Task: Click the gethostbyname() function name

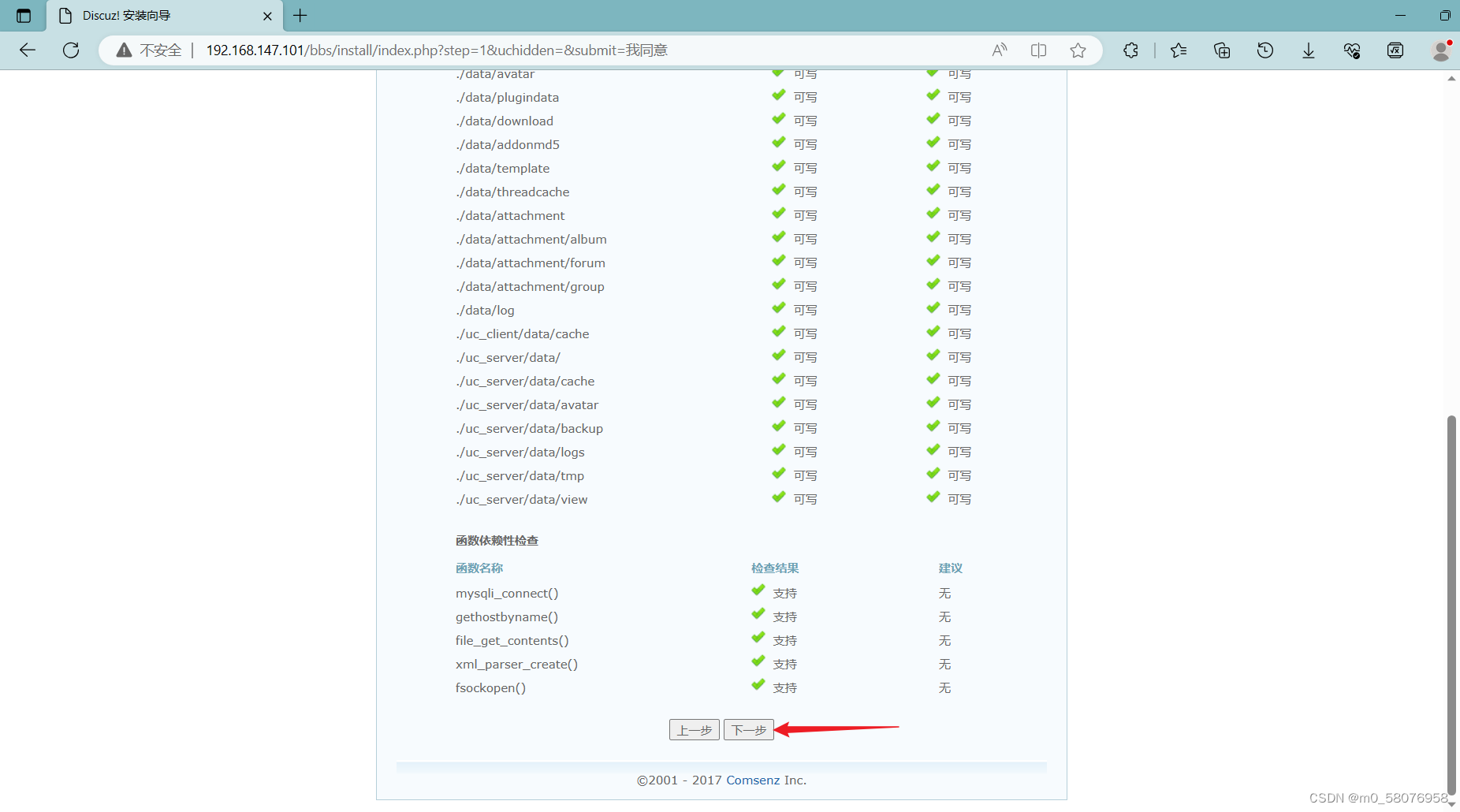Action: coord(507,617)
